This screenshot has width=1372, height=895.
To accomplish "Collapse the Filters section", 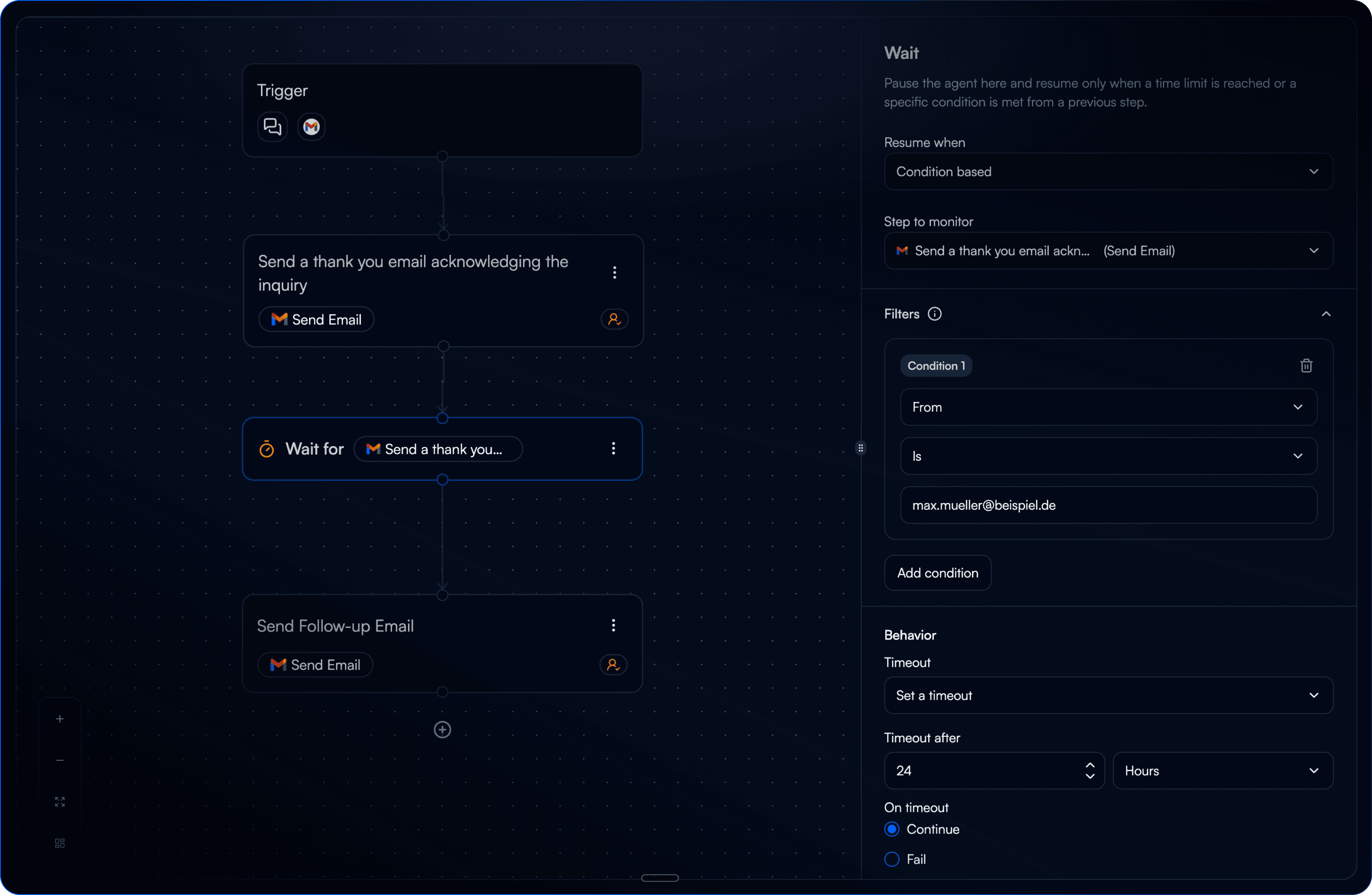I will pos(1326,314).
